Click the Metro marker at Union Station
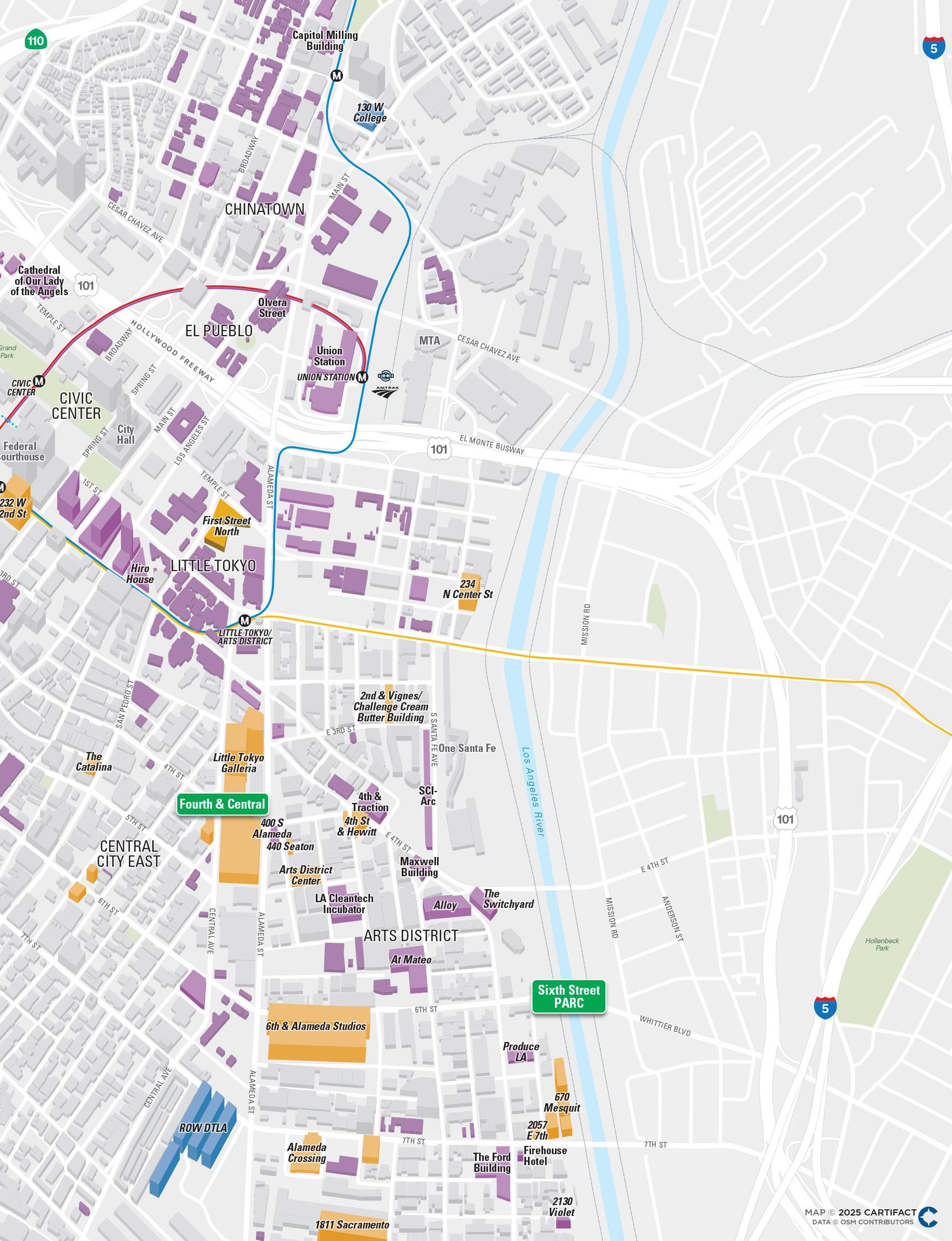 (x=363, y=377)
